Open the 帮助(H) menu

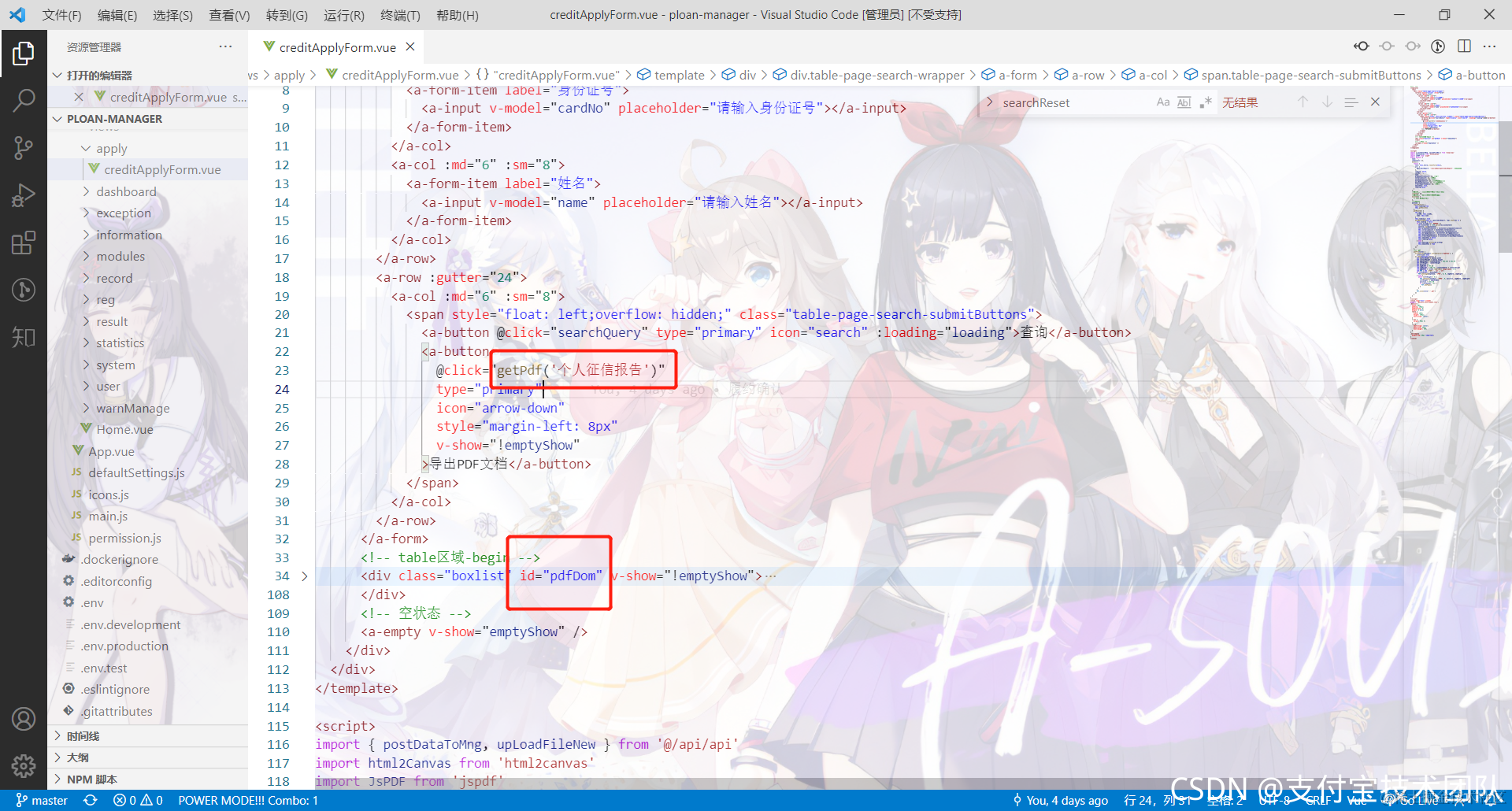[458, 15]
